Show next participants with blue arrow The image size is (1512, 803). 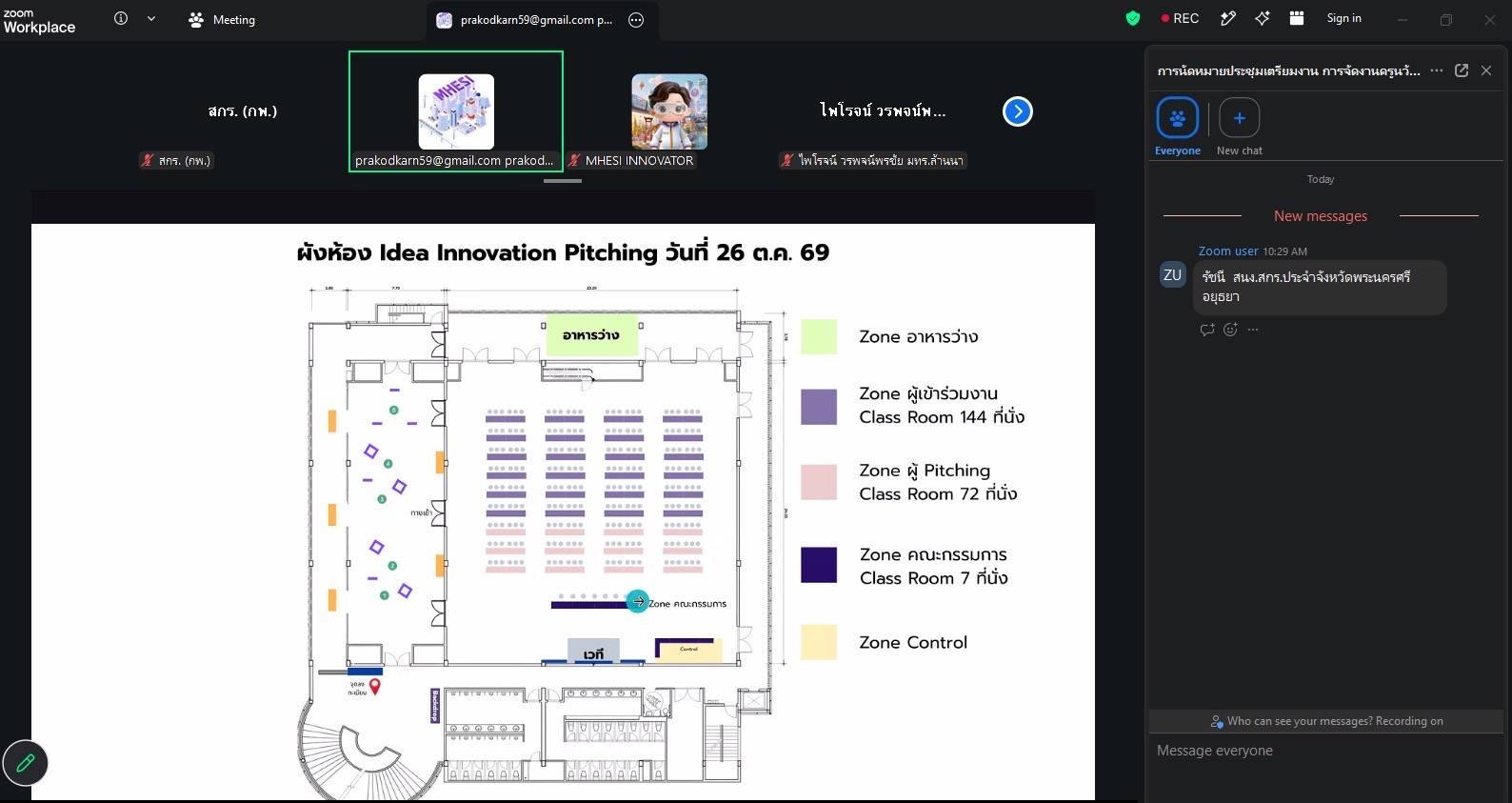pos(1018,111)
